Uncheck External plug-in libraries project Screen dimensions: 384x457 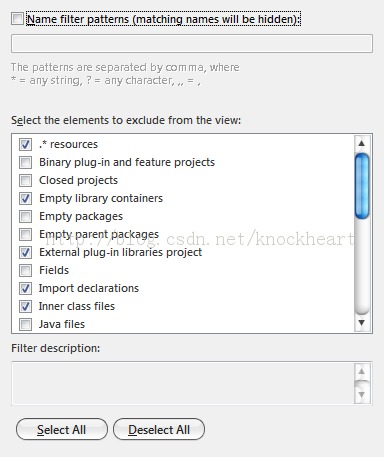tap(25, 253)
